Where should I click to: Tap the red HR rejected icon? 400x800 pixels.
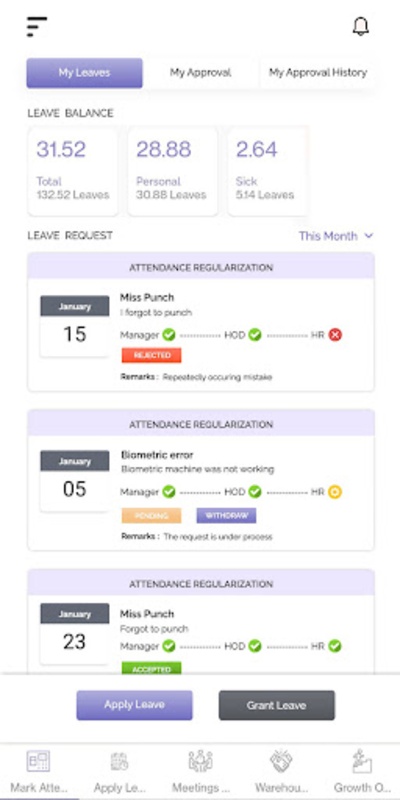point(335,335)
